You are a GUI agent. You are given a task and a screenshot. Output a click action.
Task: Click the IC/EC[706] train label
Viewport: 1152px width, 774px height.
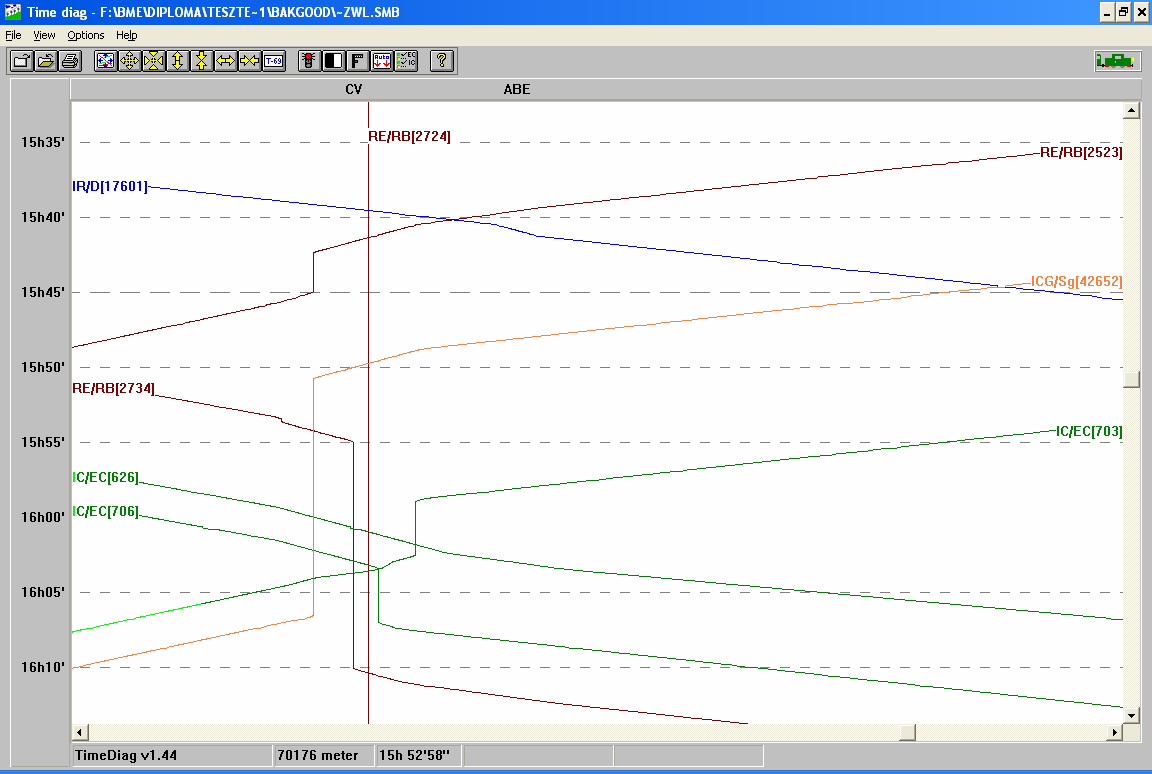105,511
